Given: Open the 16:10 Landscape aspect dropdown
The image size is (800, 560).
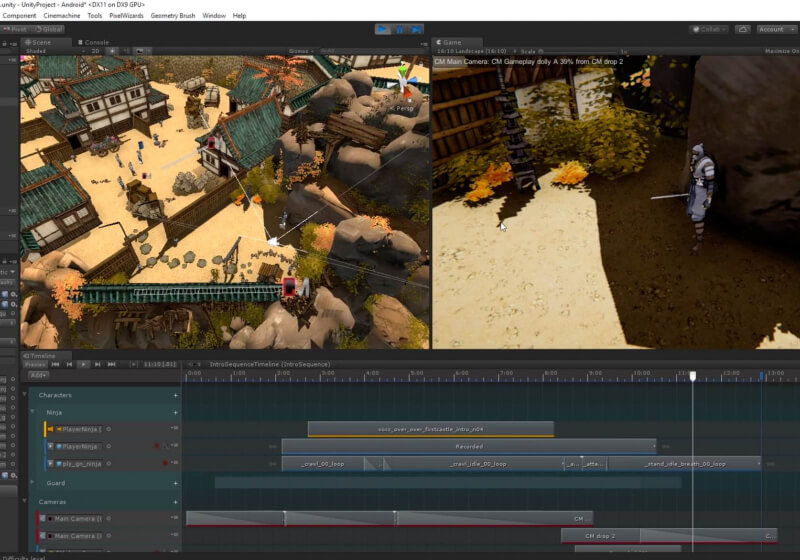Looking at the screenshot, I should tap(476, 51).
